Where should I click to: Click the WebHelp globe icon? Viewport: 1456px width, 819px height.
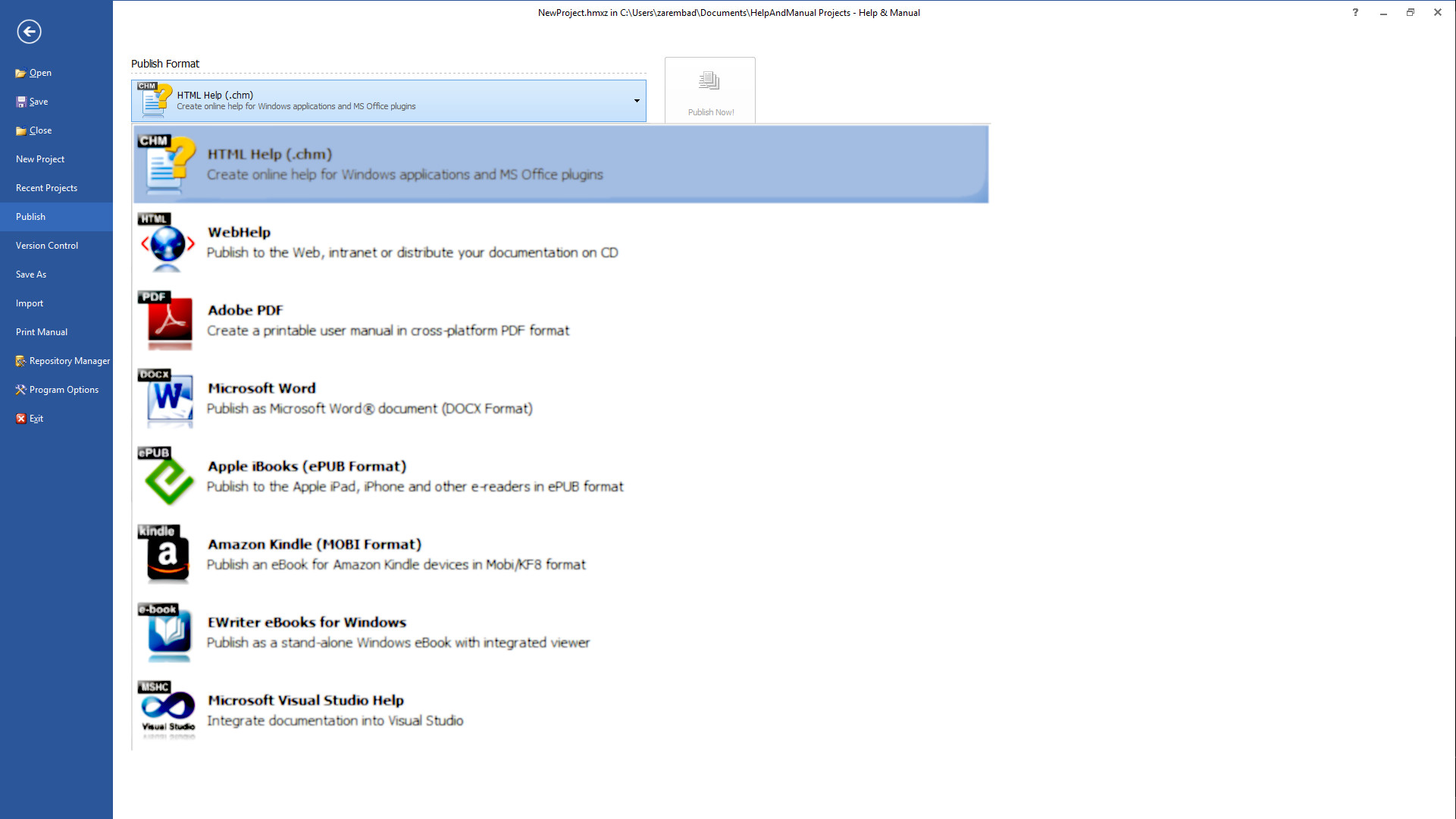167,242
